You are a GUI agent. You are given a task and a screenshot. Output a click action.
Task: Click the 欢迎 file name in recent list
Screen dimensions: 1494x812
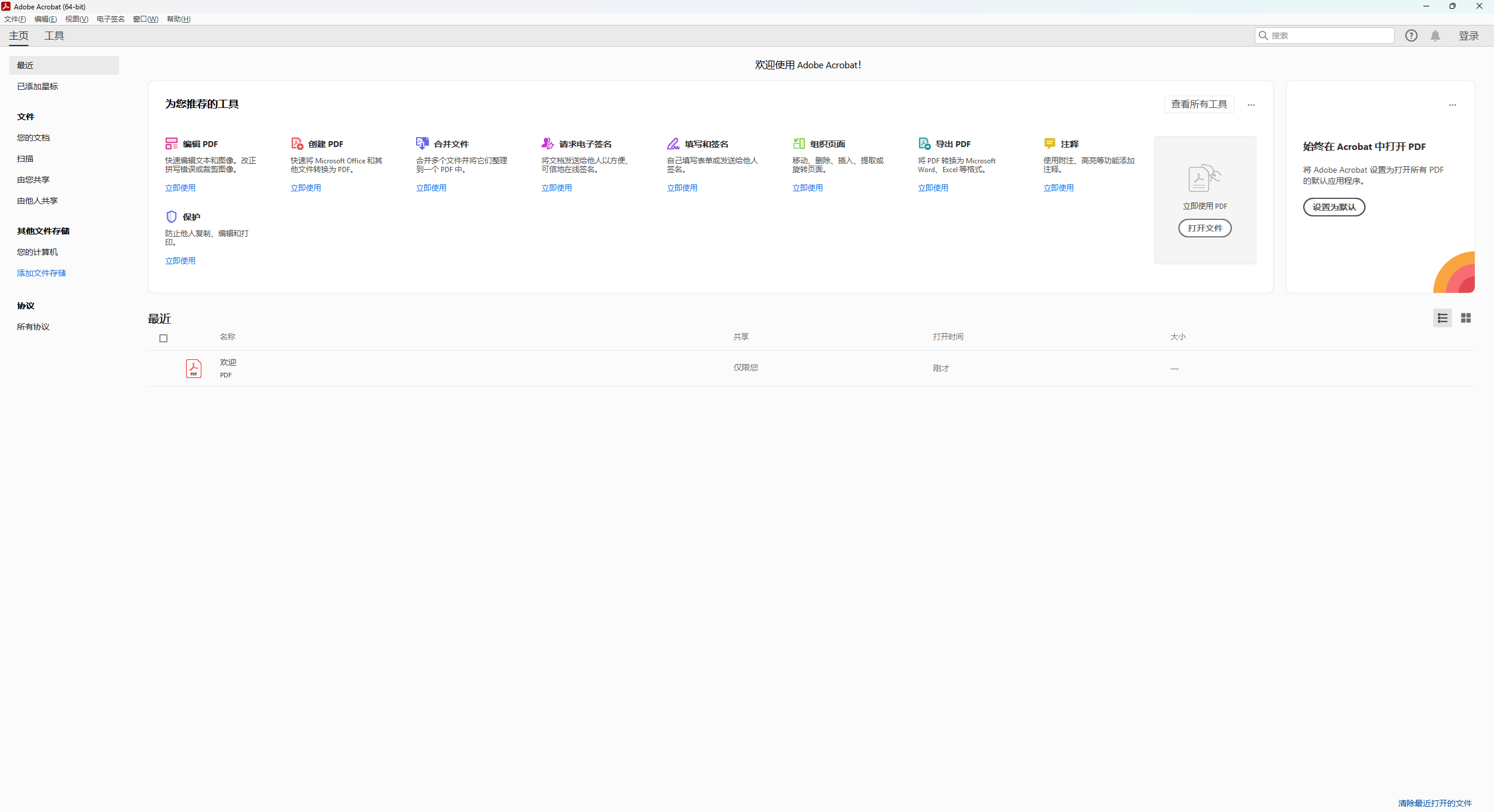228,362
